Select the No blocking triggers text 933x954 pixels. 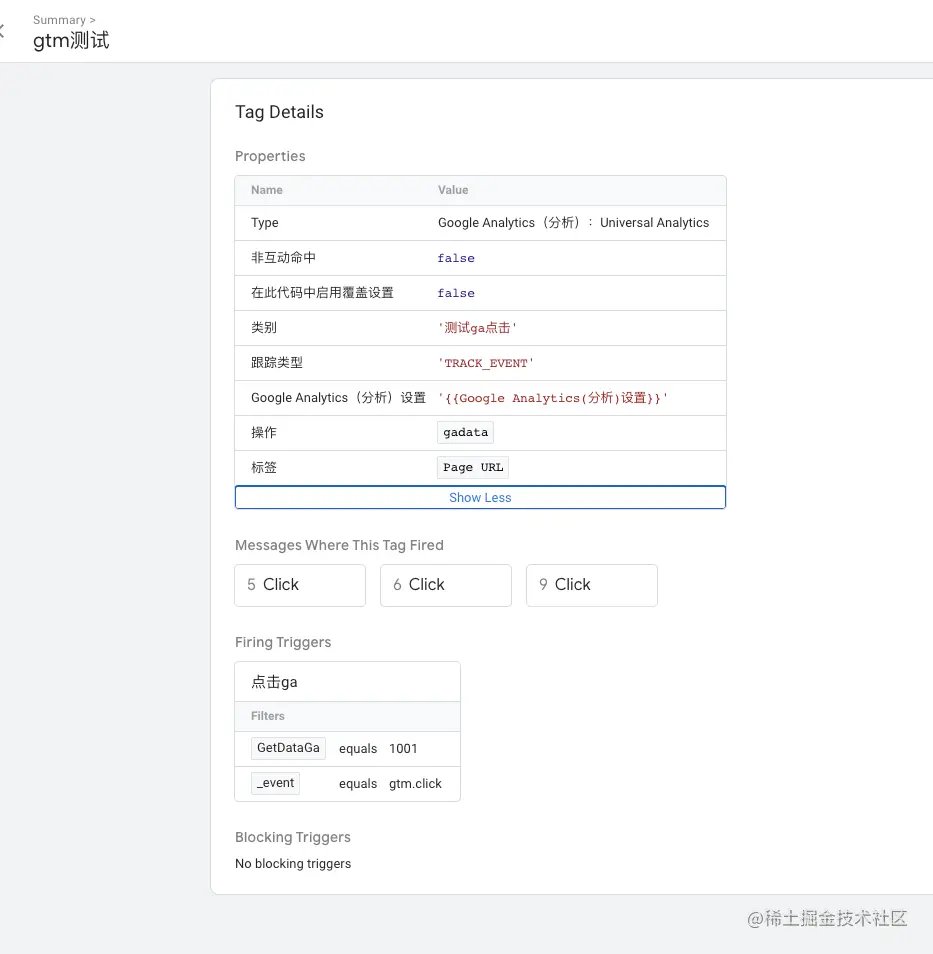293,863
